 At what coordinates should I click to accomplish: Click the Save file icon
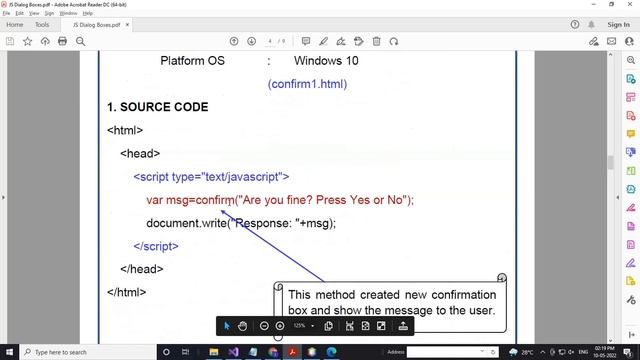[10, 41]
